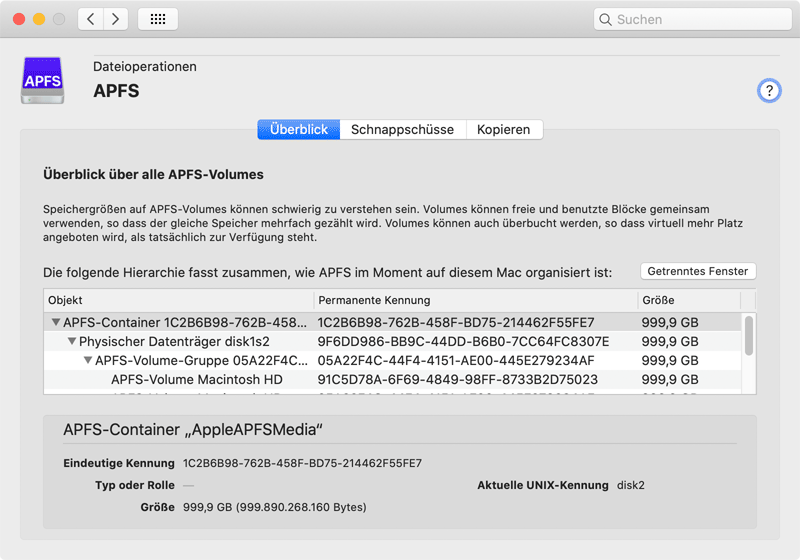Click the magnifier icon in the search field
This screenshot has width=800, height=560.
tap(605, 19)
